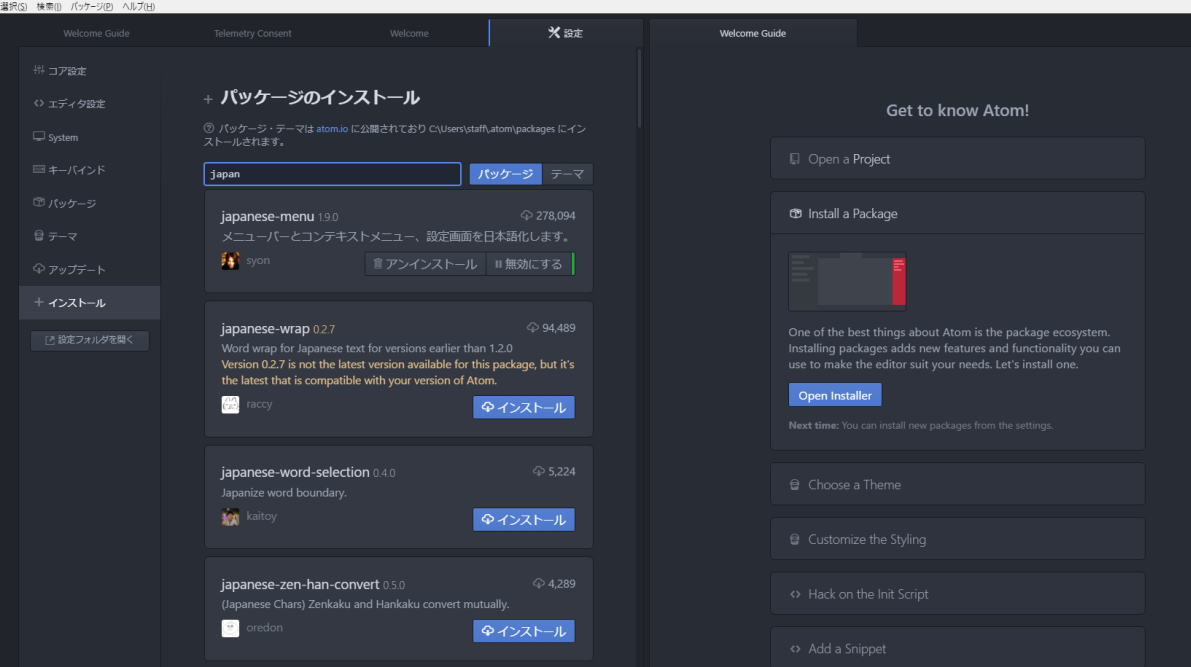Viewport: 1191px width, 667px height.
Task: Open the 選択(S) menu
Action: (x=14, y=6)
